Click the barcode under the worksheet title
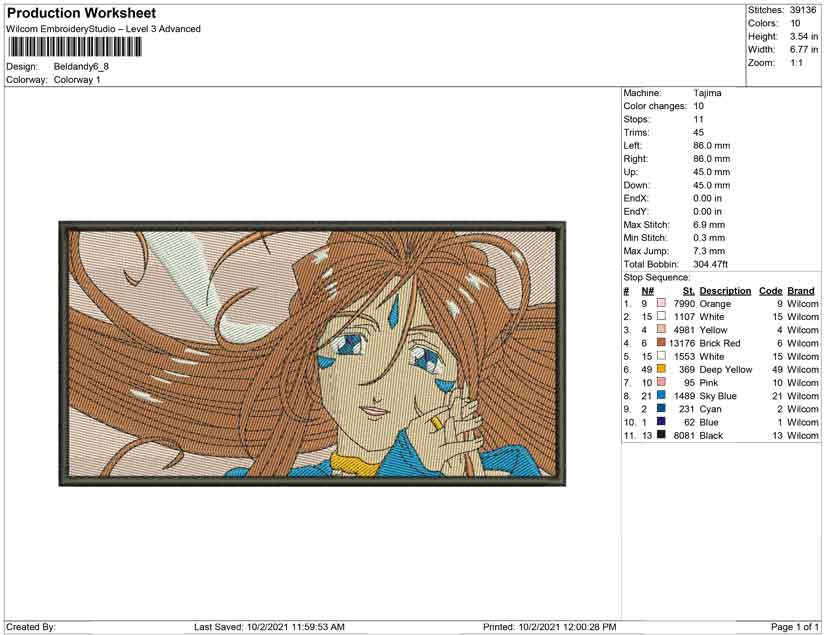825x635 pixels. pyautogui.click(x=74, y=47)
